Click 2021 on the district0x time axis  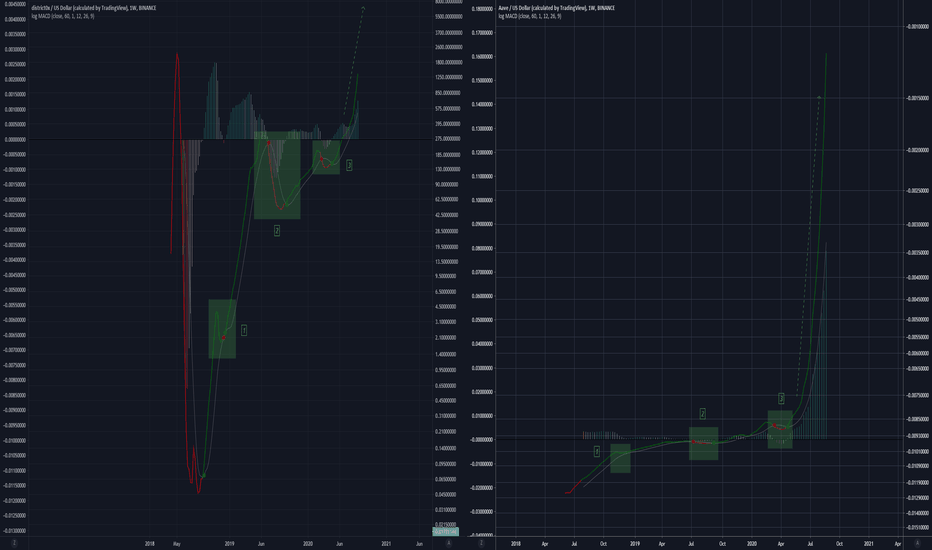click(x=386, y=543)
